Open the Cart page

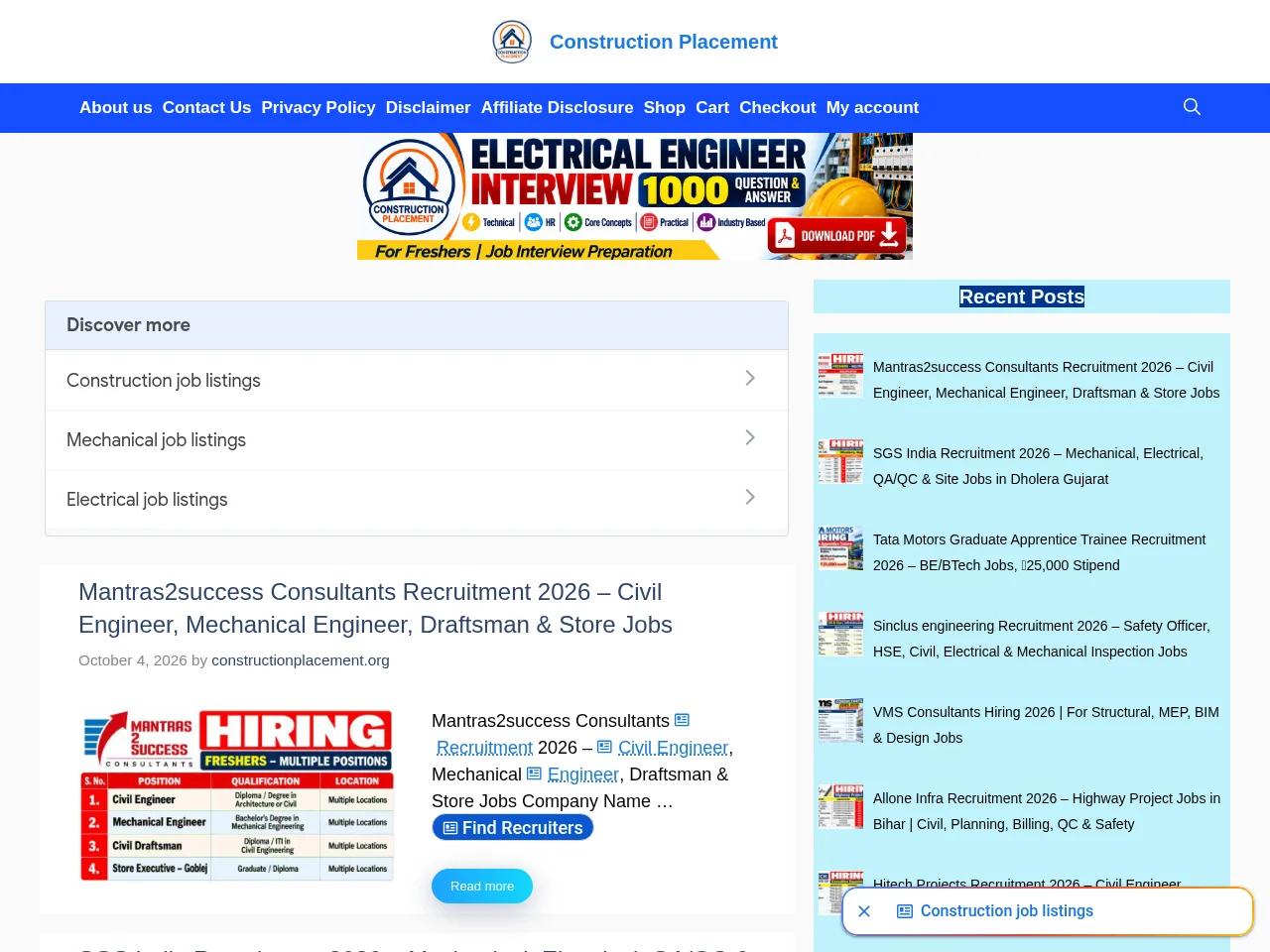coord(712,107)
